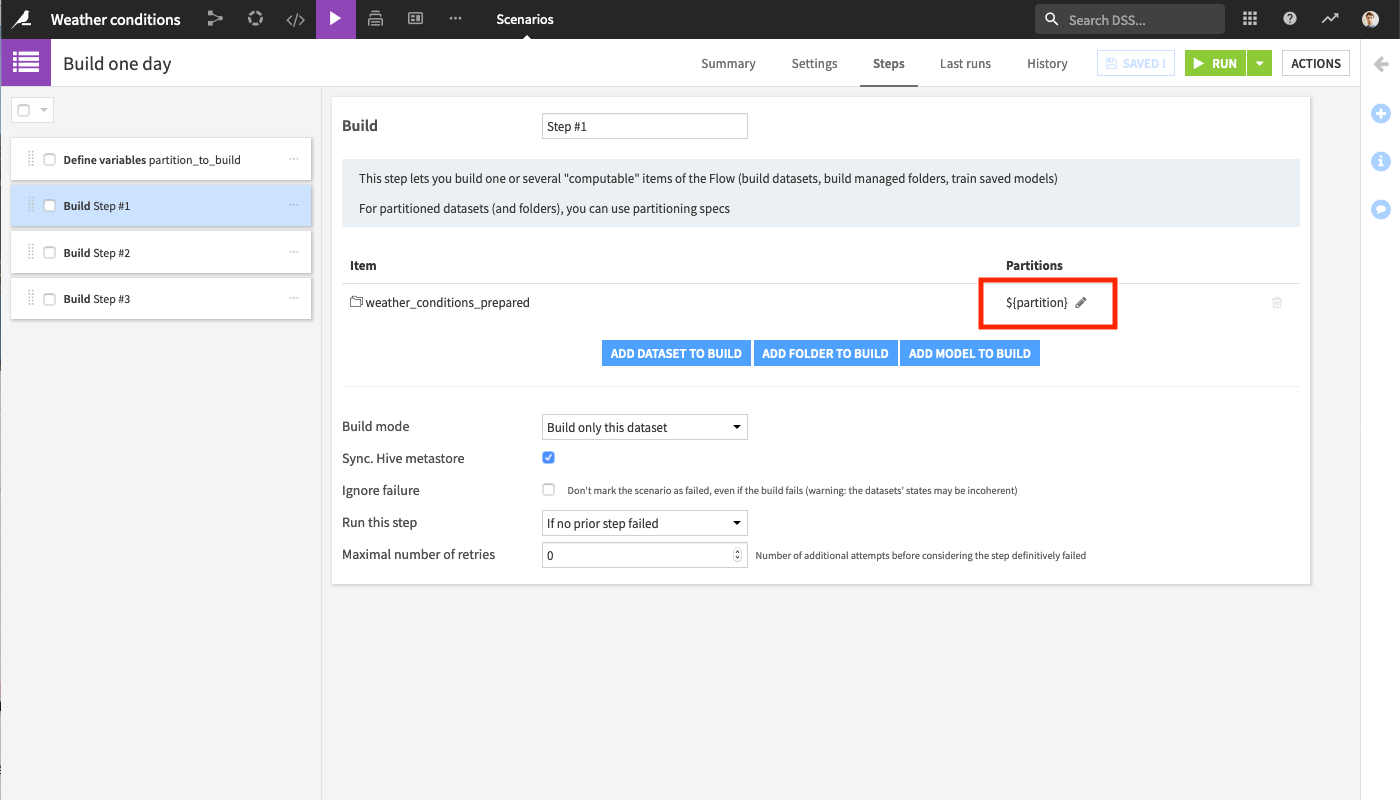Show info panel via right sidebar icon
Image resolution: width=1400 pixels, height=800 pixels.
coord(1381,161)
